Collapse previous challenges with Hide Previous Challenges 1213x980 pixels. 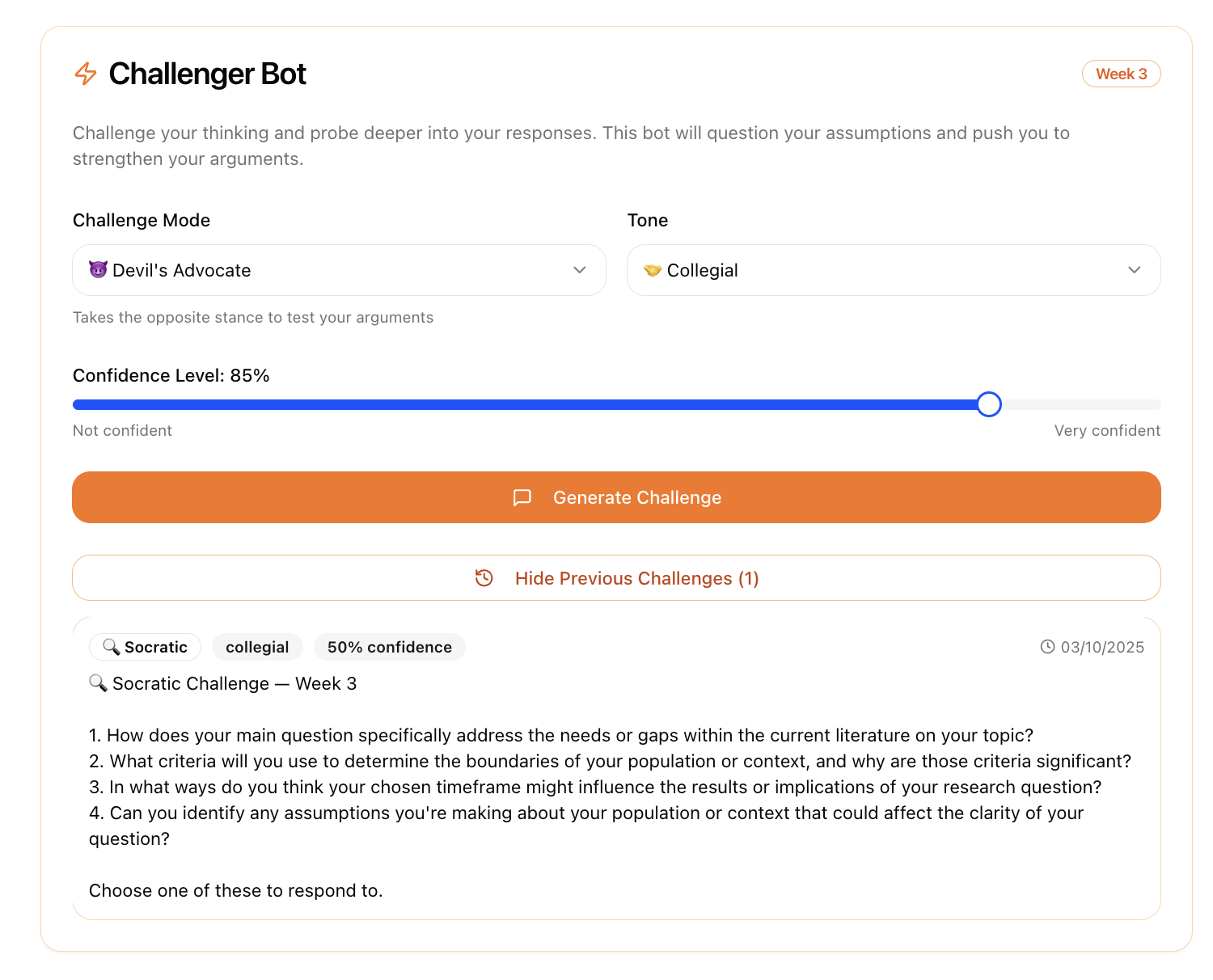tap(616, 578)
